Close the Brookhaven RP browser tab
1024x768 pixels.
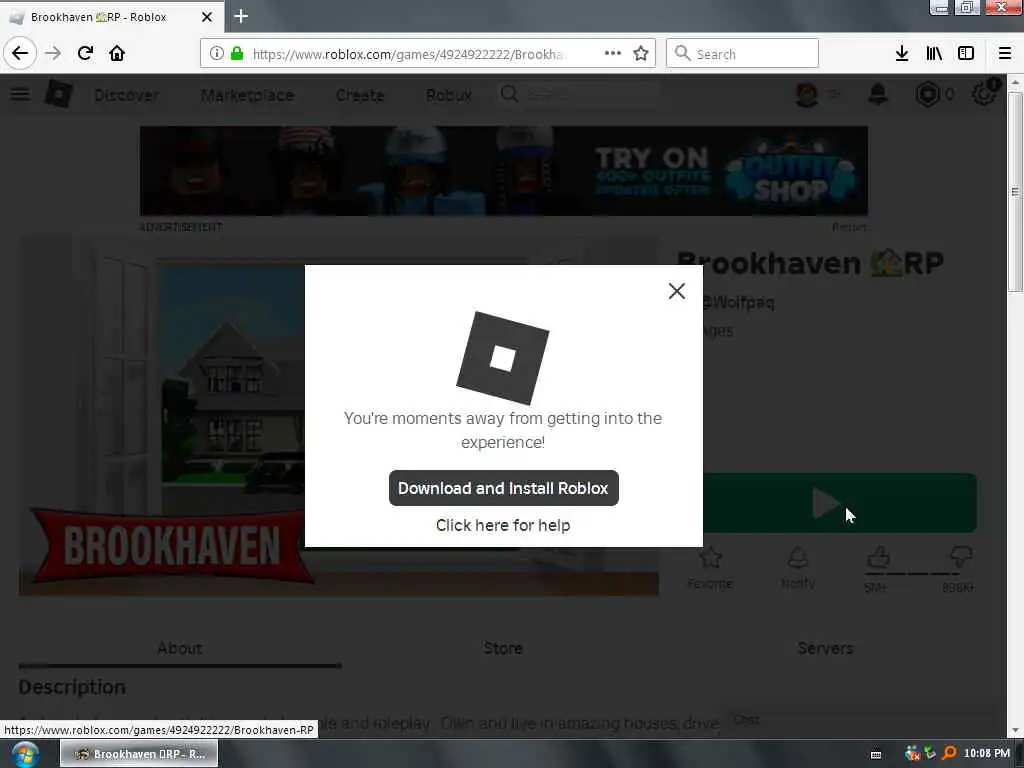pos(206,17)
